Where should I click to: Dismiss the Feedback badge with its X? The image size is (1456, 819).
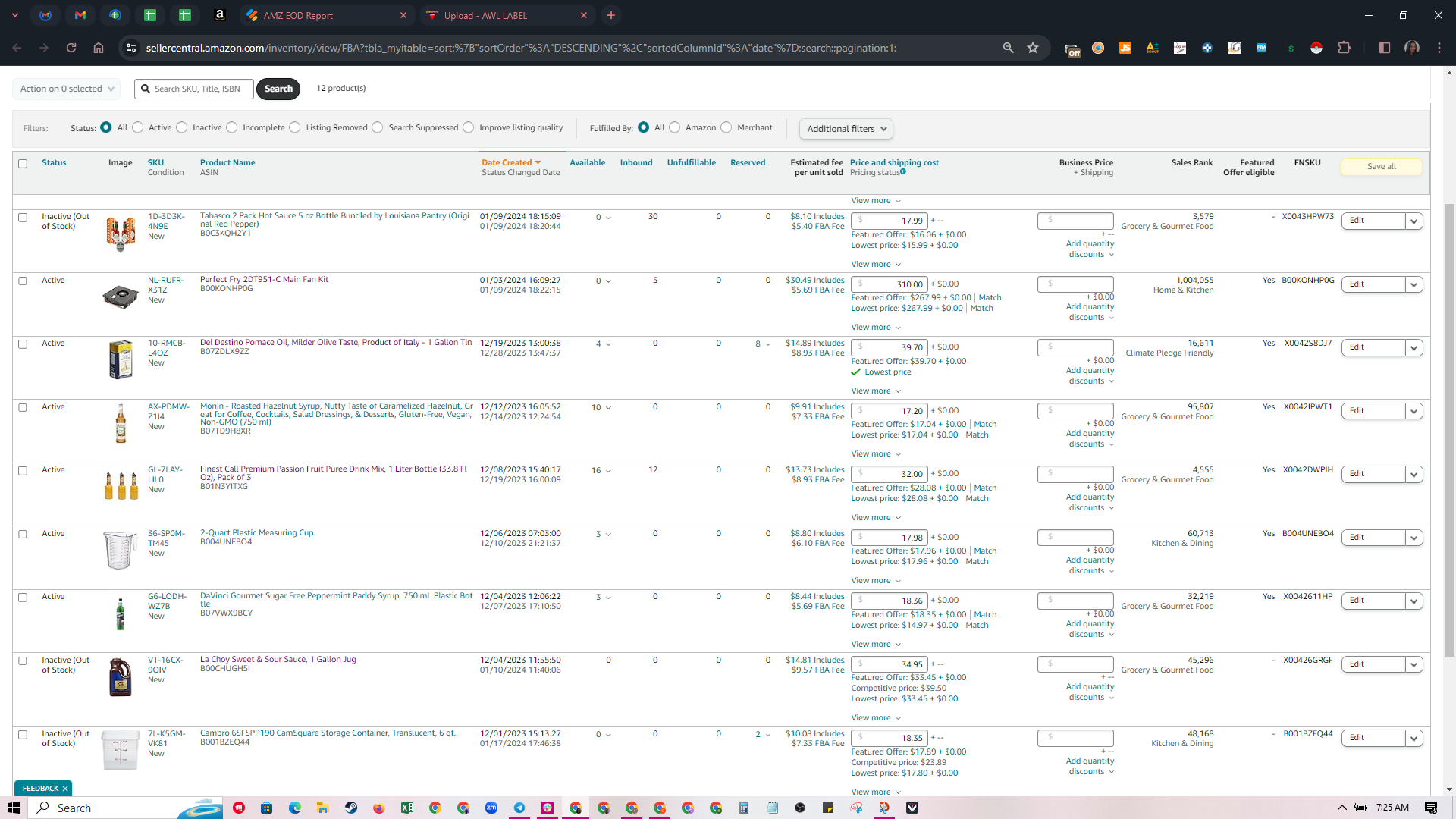pyautogui.click(x=65, y=789)
